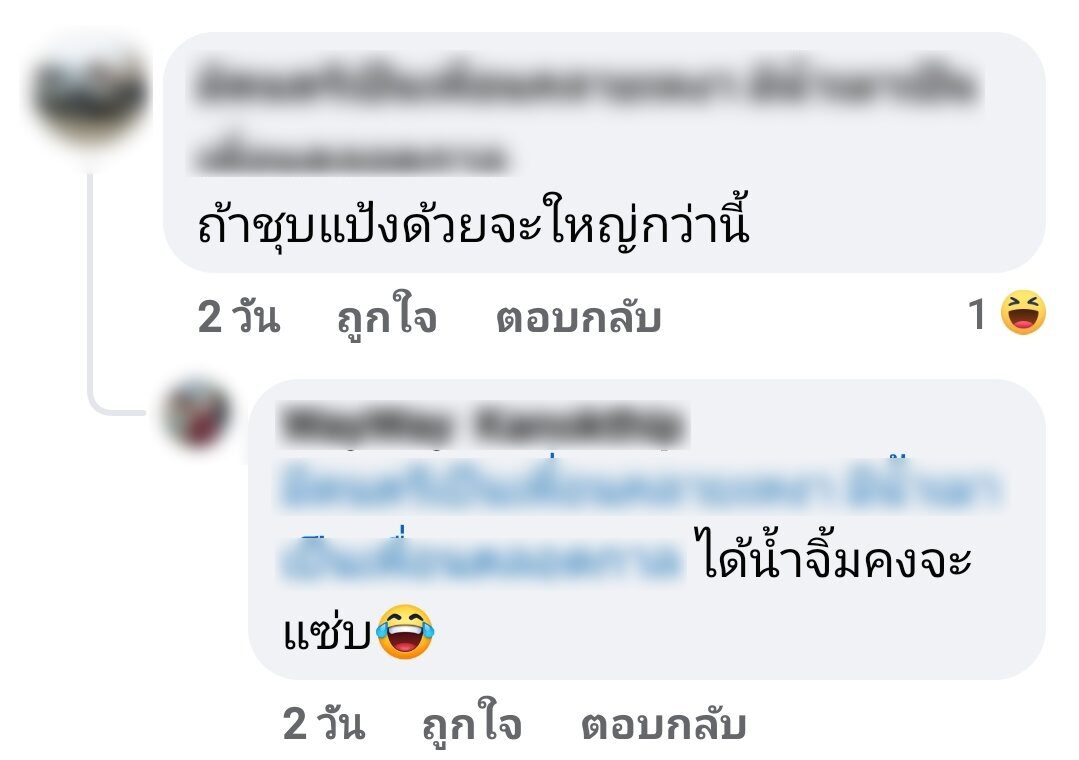
Task: View reaction count 1 on top comment
Action: (977, 314)
